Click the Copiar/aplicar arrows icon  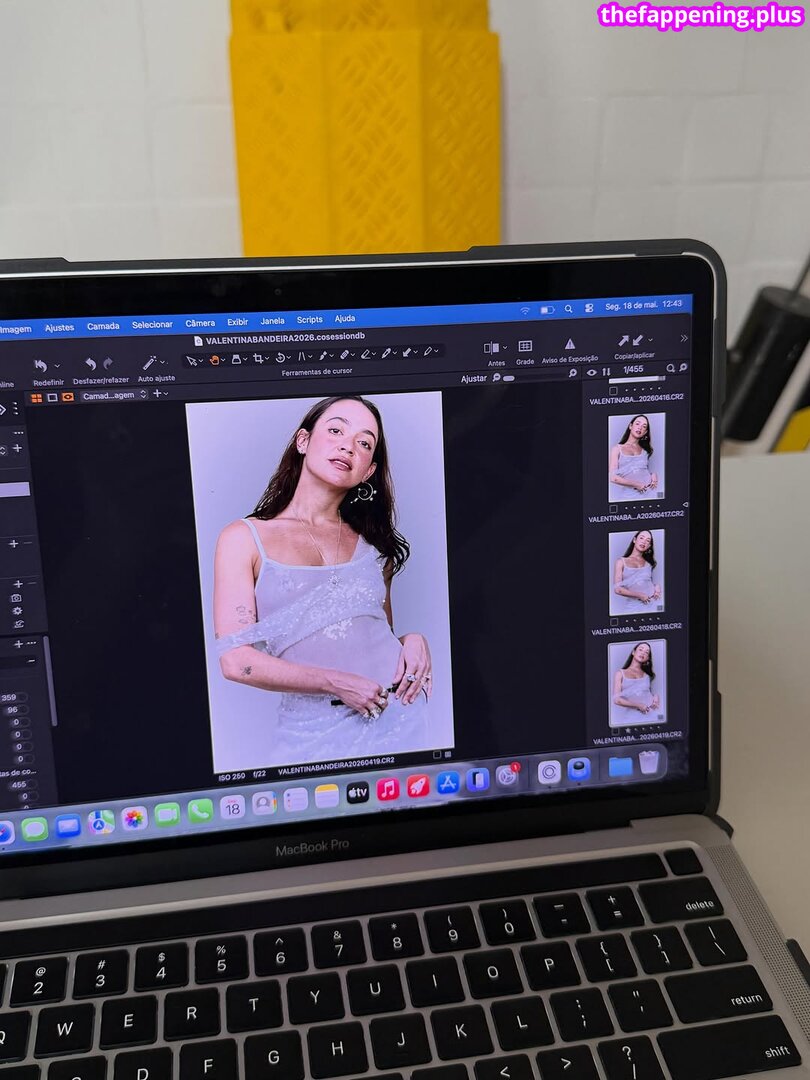click(x=630, y=340)
